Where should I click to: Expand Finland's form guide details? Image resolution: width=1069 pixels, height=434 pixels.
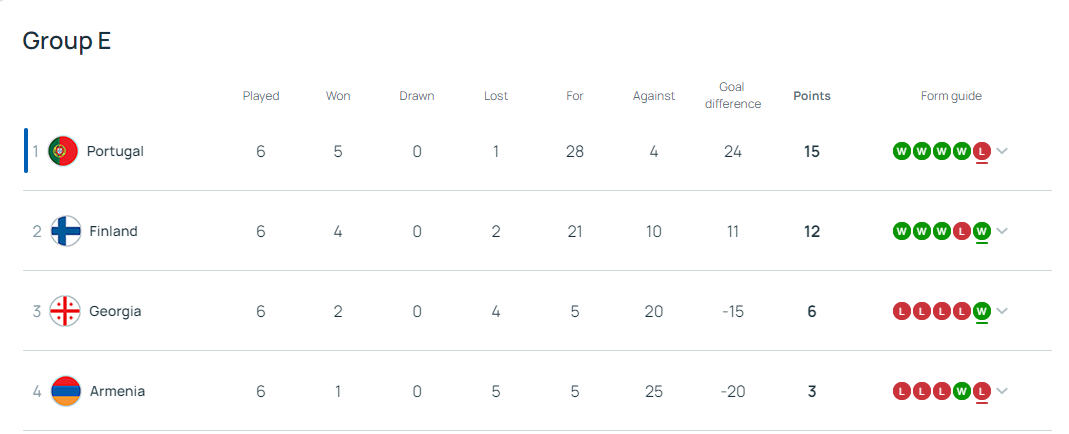[x=1002, y=231]
